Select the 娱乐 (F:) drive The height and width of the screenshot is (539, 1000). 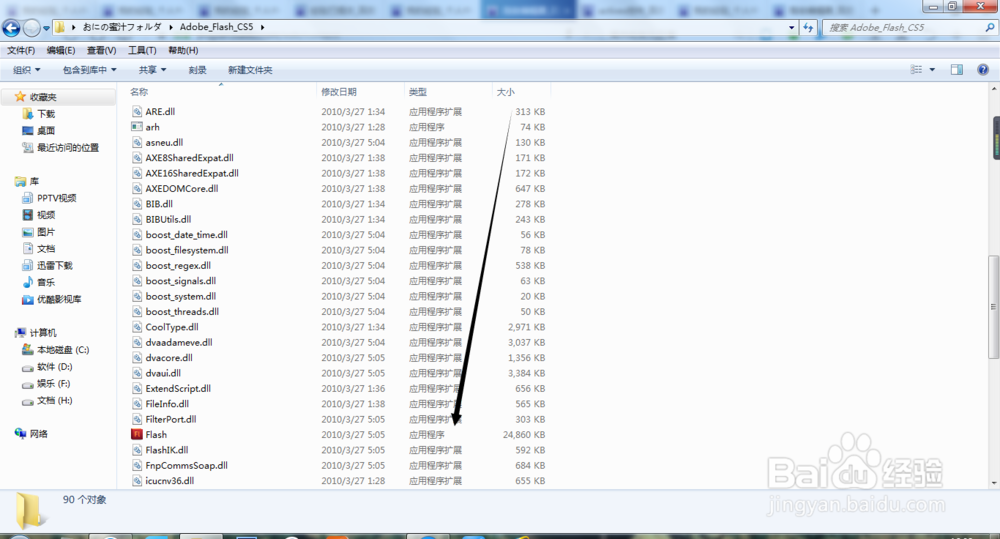point(54,383)
